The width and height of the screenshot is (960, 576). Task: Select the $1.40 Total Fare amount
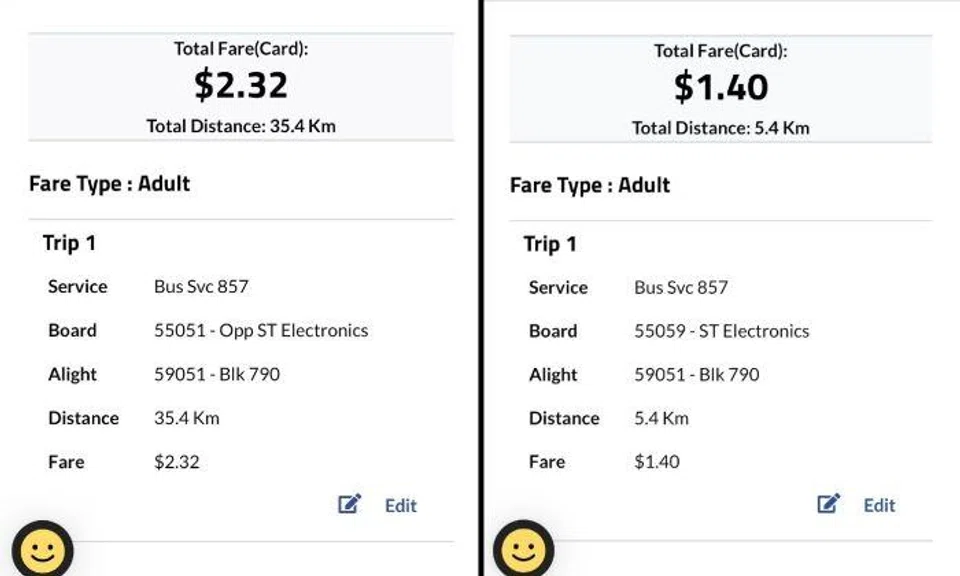point(720,88)
